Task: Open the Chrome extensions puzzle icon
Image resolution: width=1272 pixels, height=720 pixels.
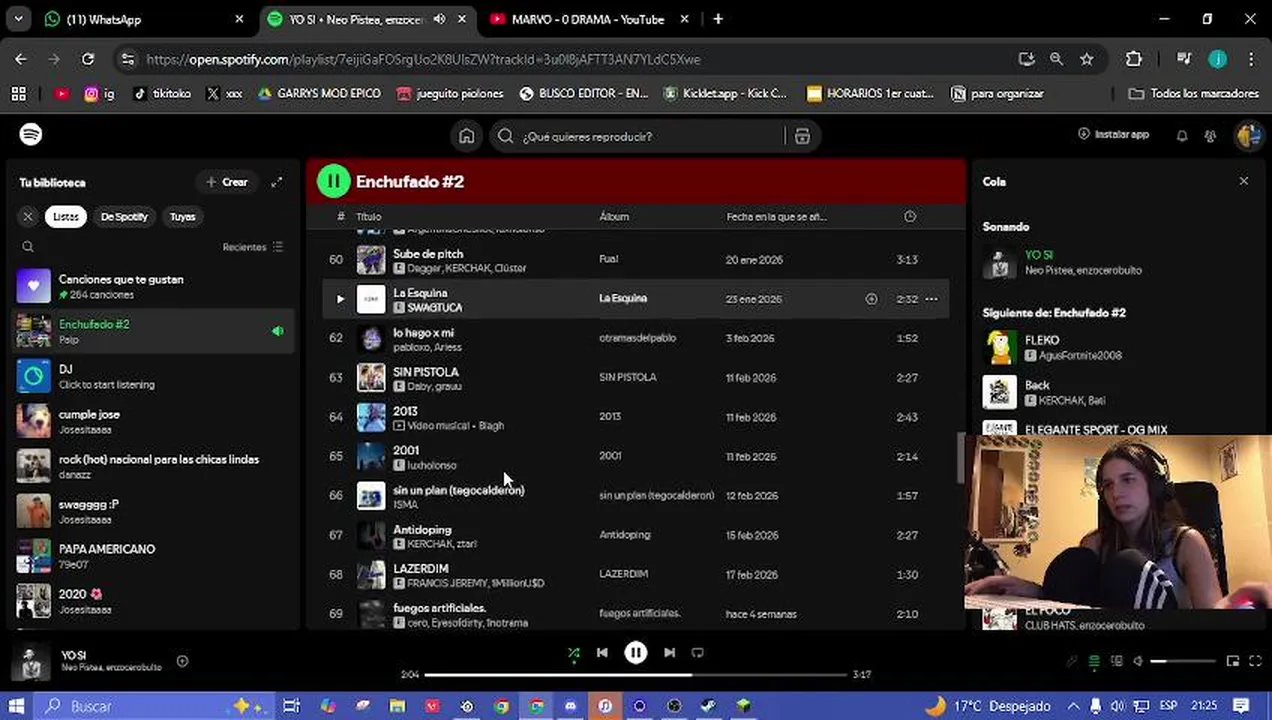Action: 1133,59
